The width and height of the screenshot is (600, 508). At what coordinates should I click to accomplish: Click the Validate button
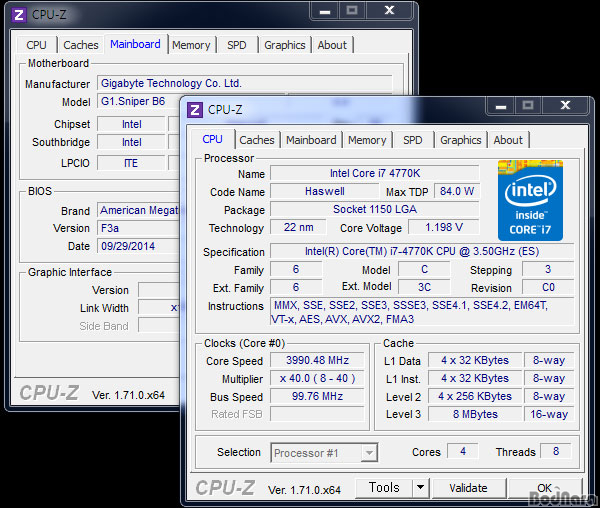pyautogui.click(x=468, y=488)
